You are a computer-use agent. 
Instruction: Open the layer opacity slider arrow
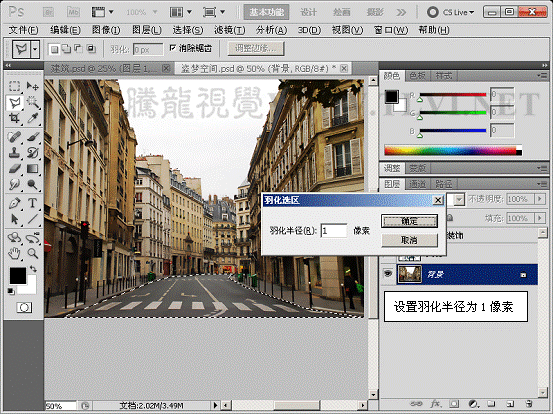pyautogui.click(x=540, y=199)
